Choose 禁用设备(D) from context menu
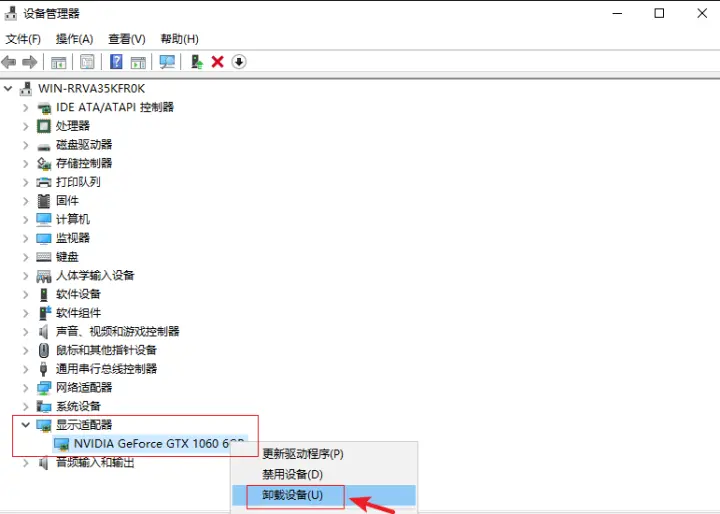This screenshot has width=720, height=514. pyautogui.click(x=324, y=474)
